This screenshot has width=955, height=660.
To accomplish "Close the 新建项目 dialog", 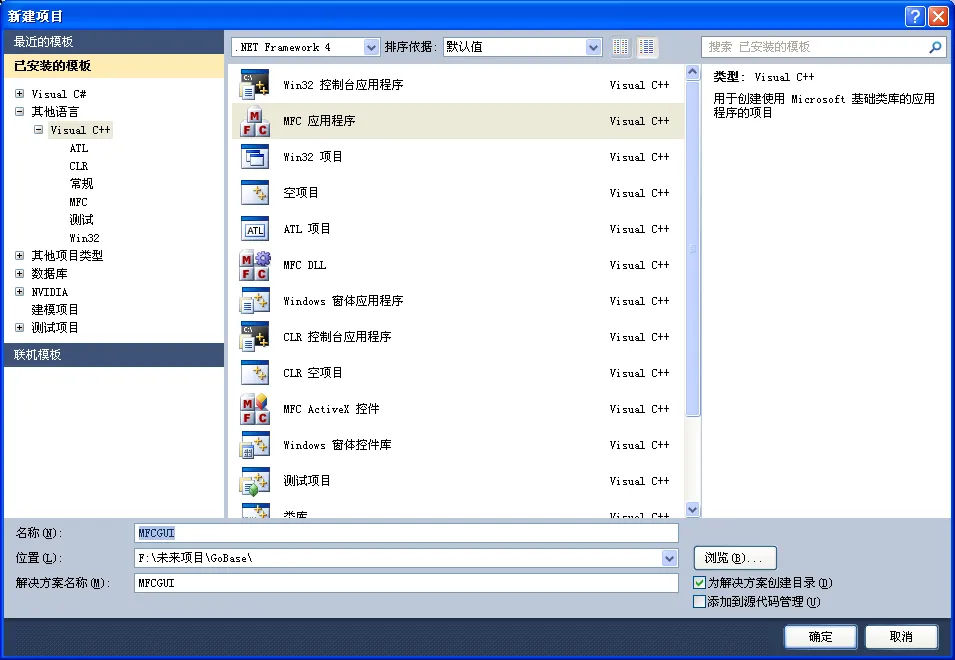I will point(938,16).
